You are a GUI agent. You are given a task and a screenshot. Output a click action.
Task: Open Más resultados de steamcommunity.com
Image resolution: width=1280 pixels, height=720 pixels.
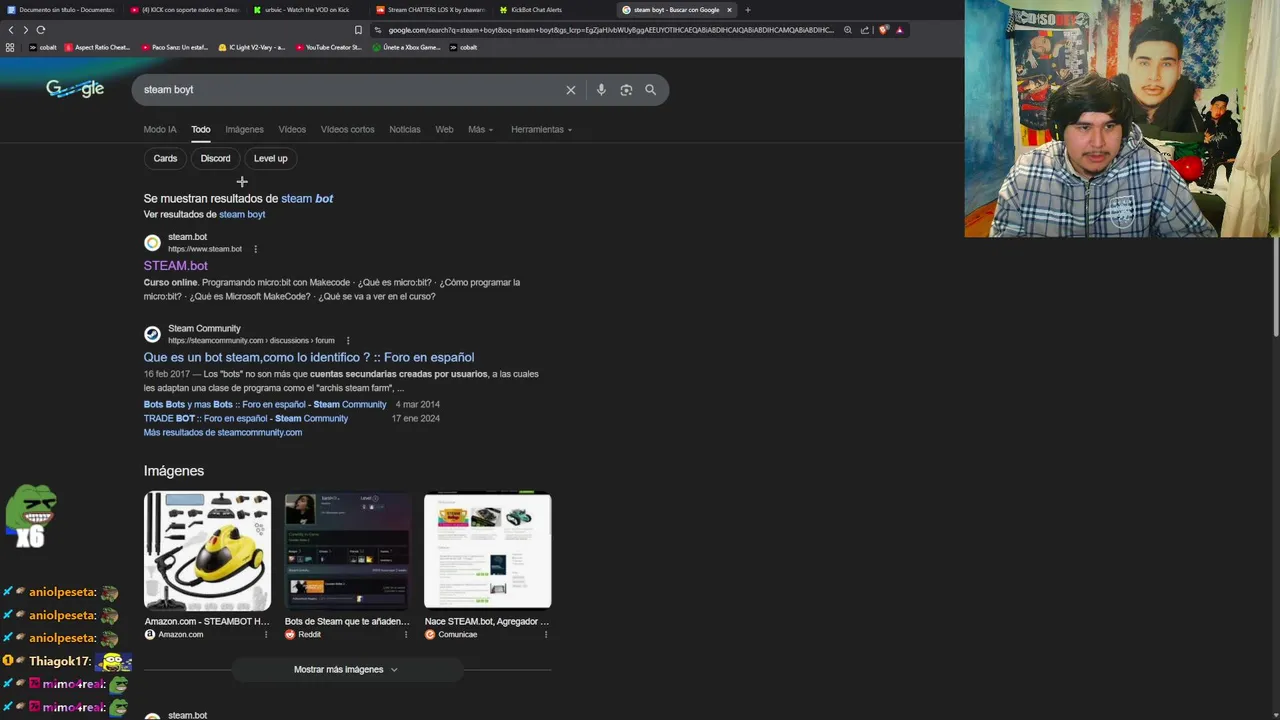coord(222,432)
